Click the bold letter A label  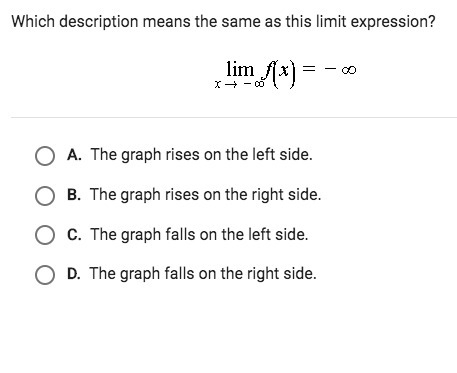tap(74, 155)
